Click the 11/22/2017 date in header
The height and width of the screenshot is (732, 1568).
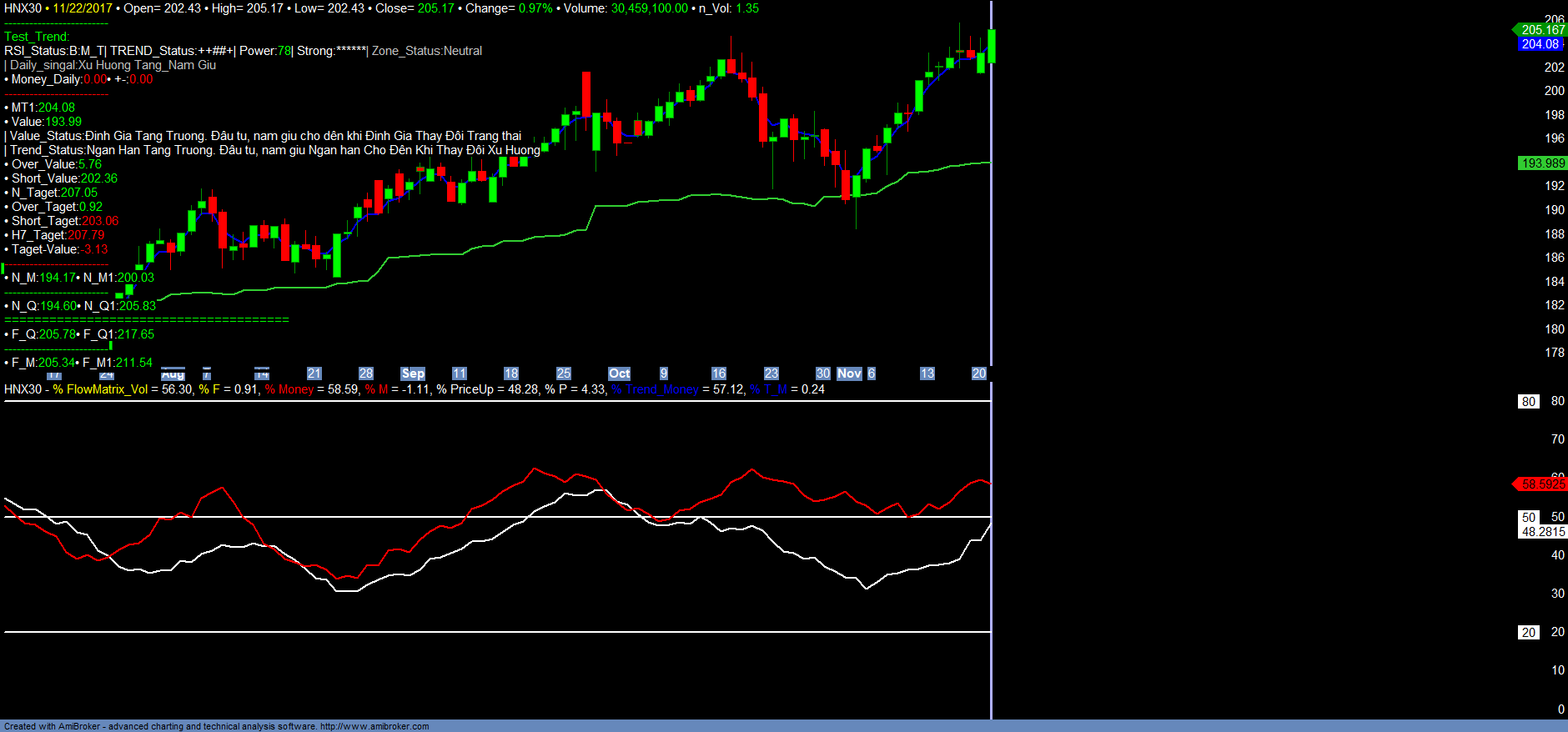pyautogui.click(x=83, y=8)
